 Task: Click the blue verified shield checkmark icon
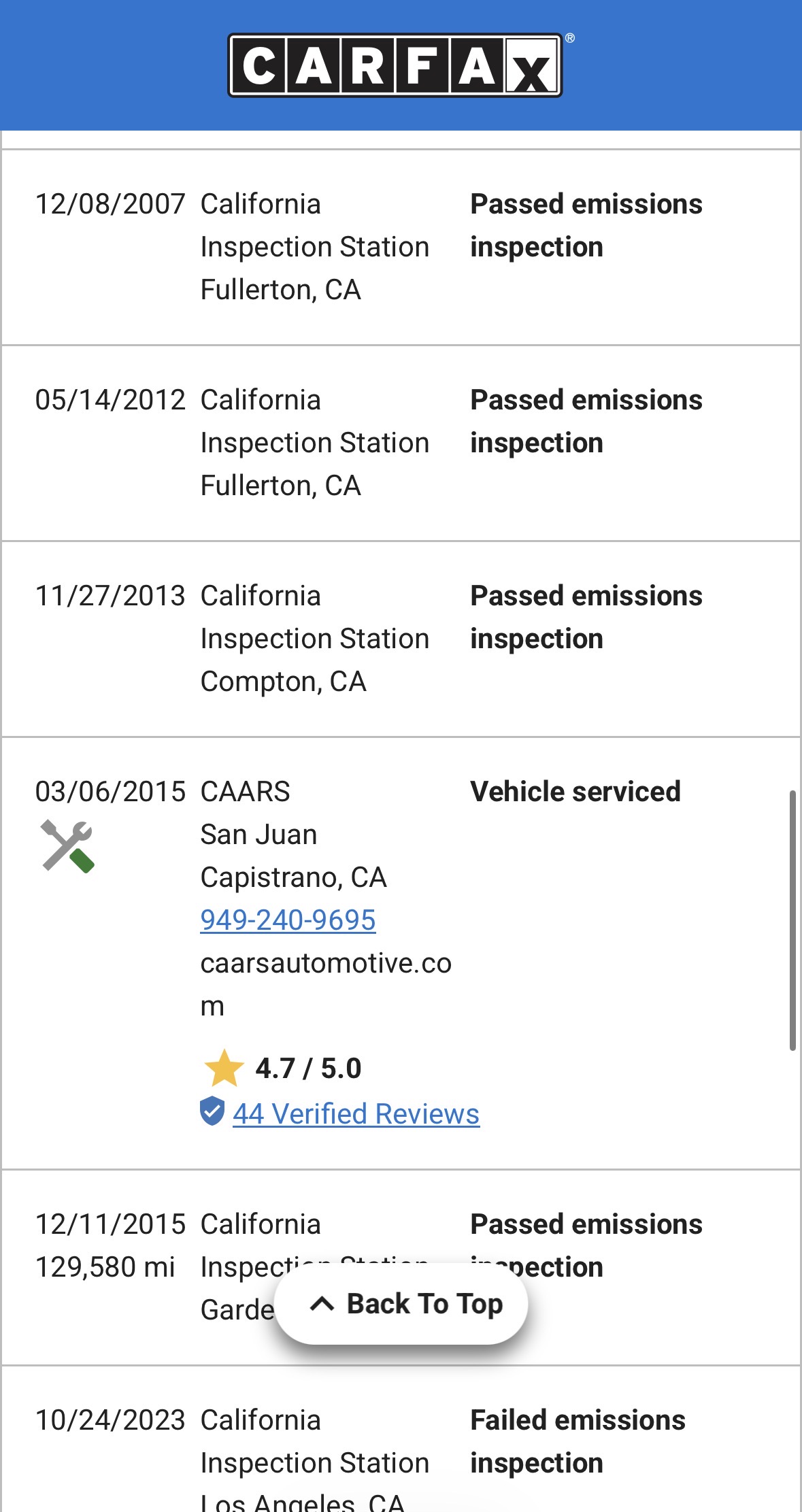[x=212, y=1112]
